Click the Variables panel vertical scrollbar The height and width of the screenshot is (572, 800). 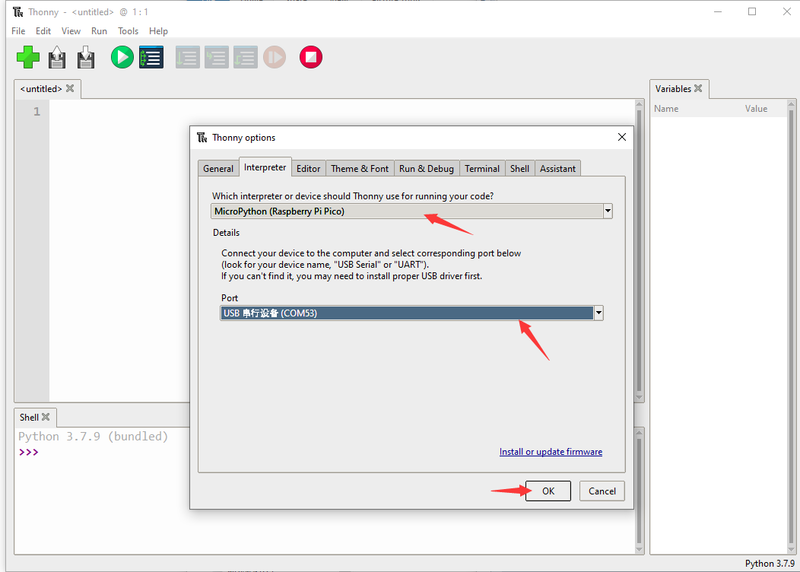tap(791, 327)
